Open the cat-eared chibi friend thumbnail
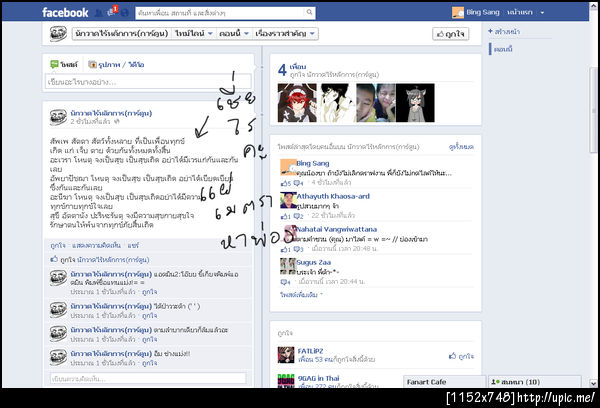Image resolution: width=600 pixels, height=408 pixels. [415, 103]
